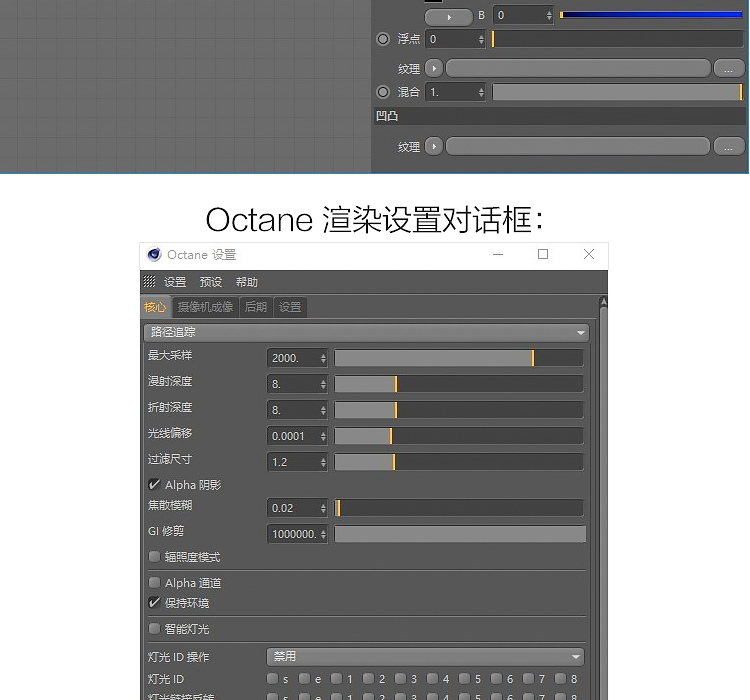The width and height of the screenshot is (750, 700).
Task: Toggle the 保持环境 checkbox
Action: point(154,602)
